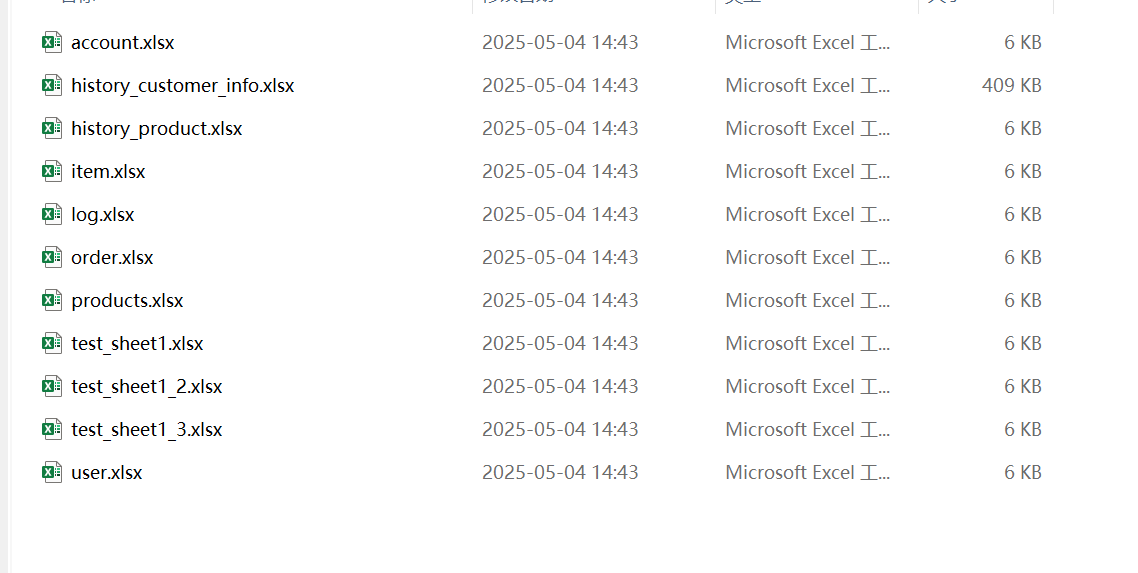Select the item.xlsx Excel file icon
The height and width of the screenshot is (573, 1138).
(x=52, y=171)
